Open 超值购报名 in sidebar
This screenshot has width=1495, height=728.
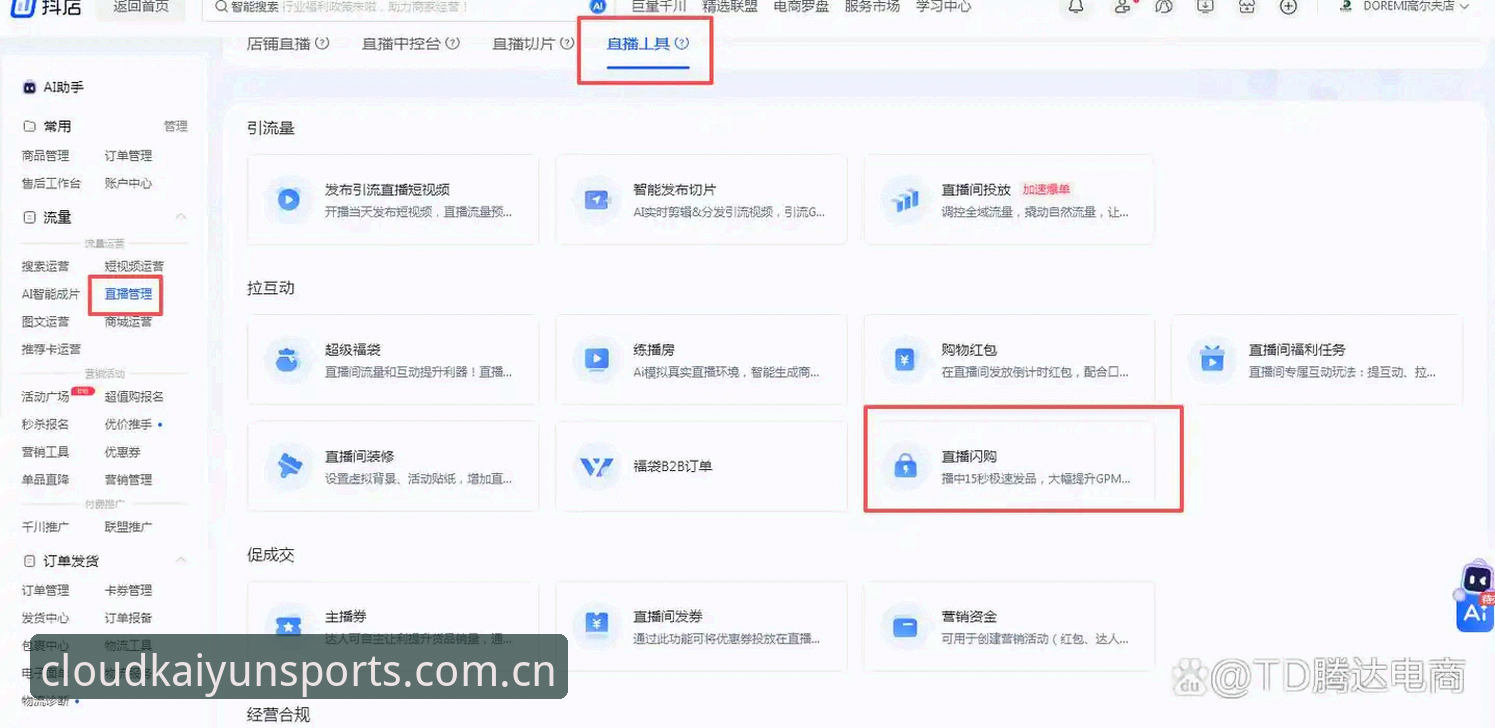(135, 397)
